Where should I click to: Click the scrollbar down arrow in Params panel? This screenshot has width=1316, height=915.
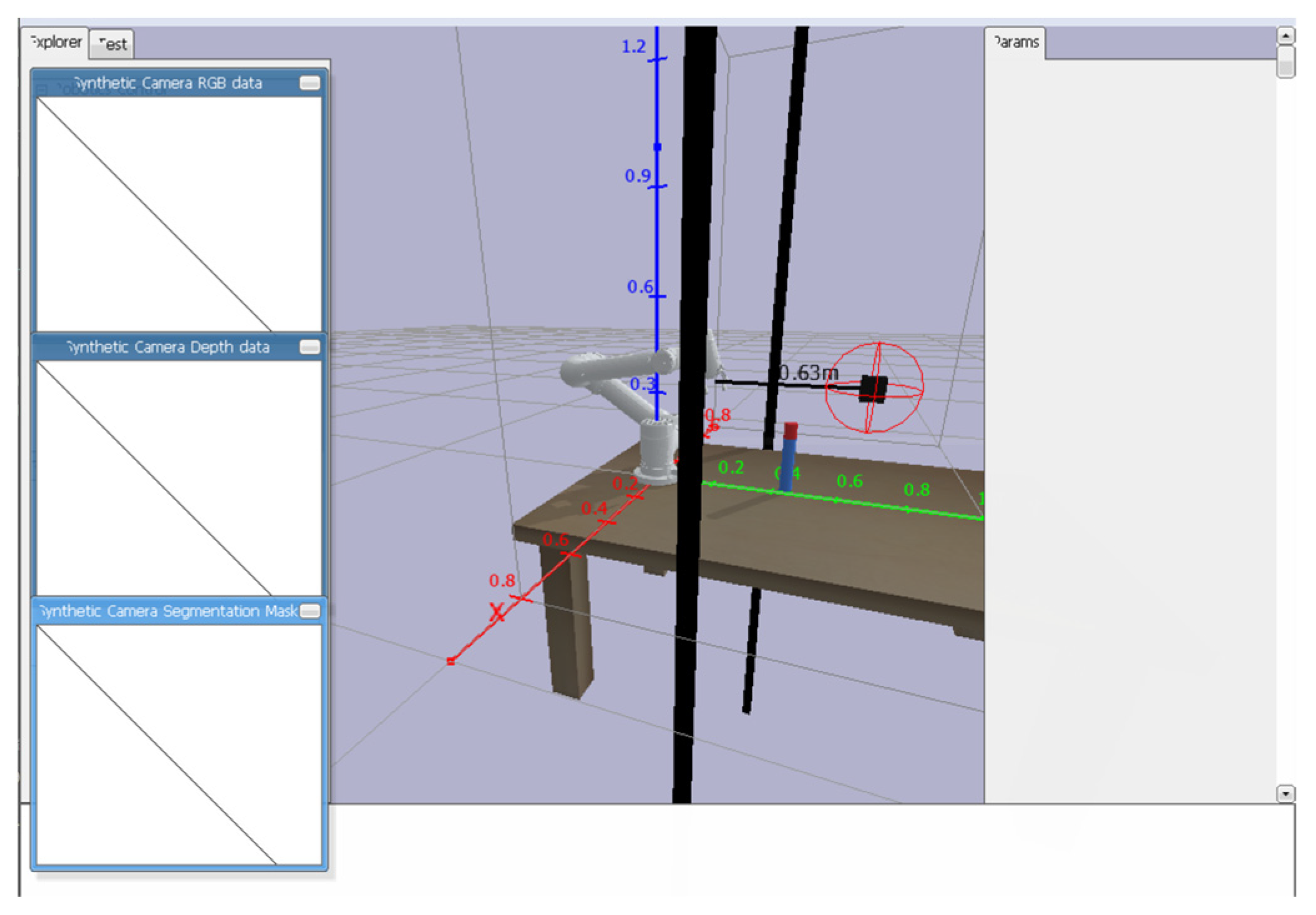pyautogui.click(x=1285, y=793)
